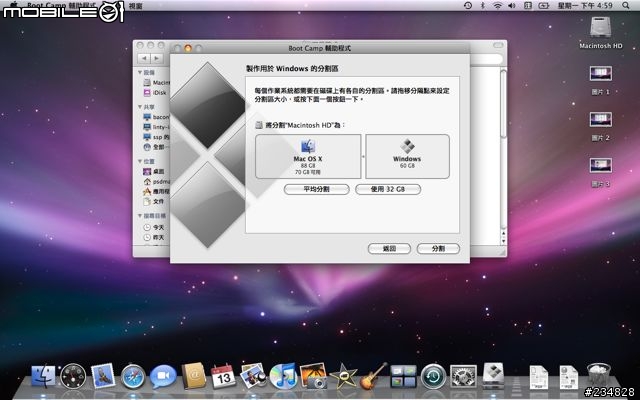The width and height of the screenshot is (640, 400).
Task: Select Macintosh drive in Finder sidebar
Action: (156, 82)
